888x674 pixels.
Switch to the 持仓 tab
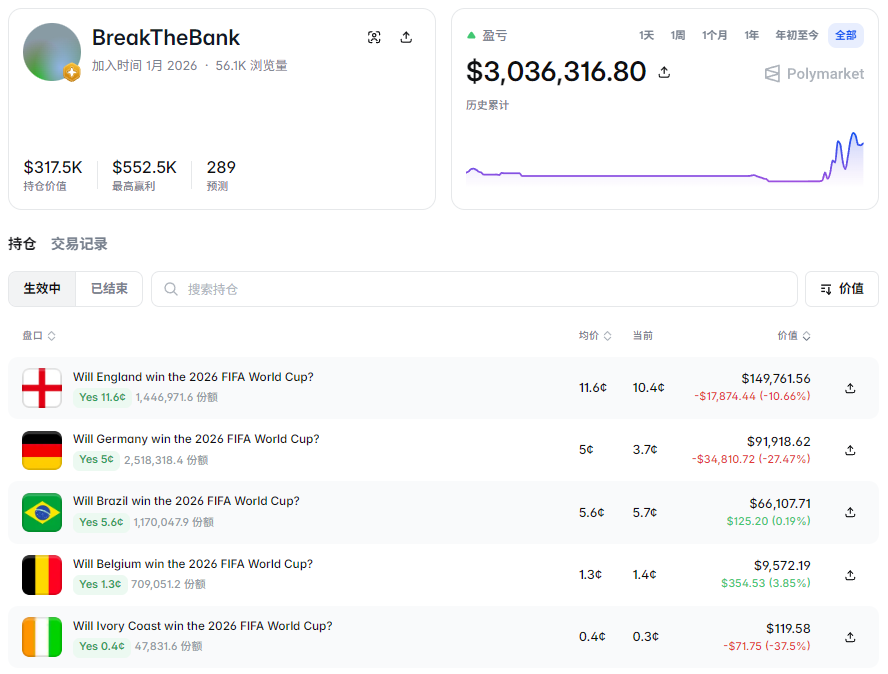(x=22, y=244)
